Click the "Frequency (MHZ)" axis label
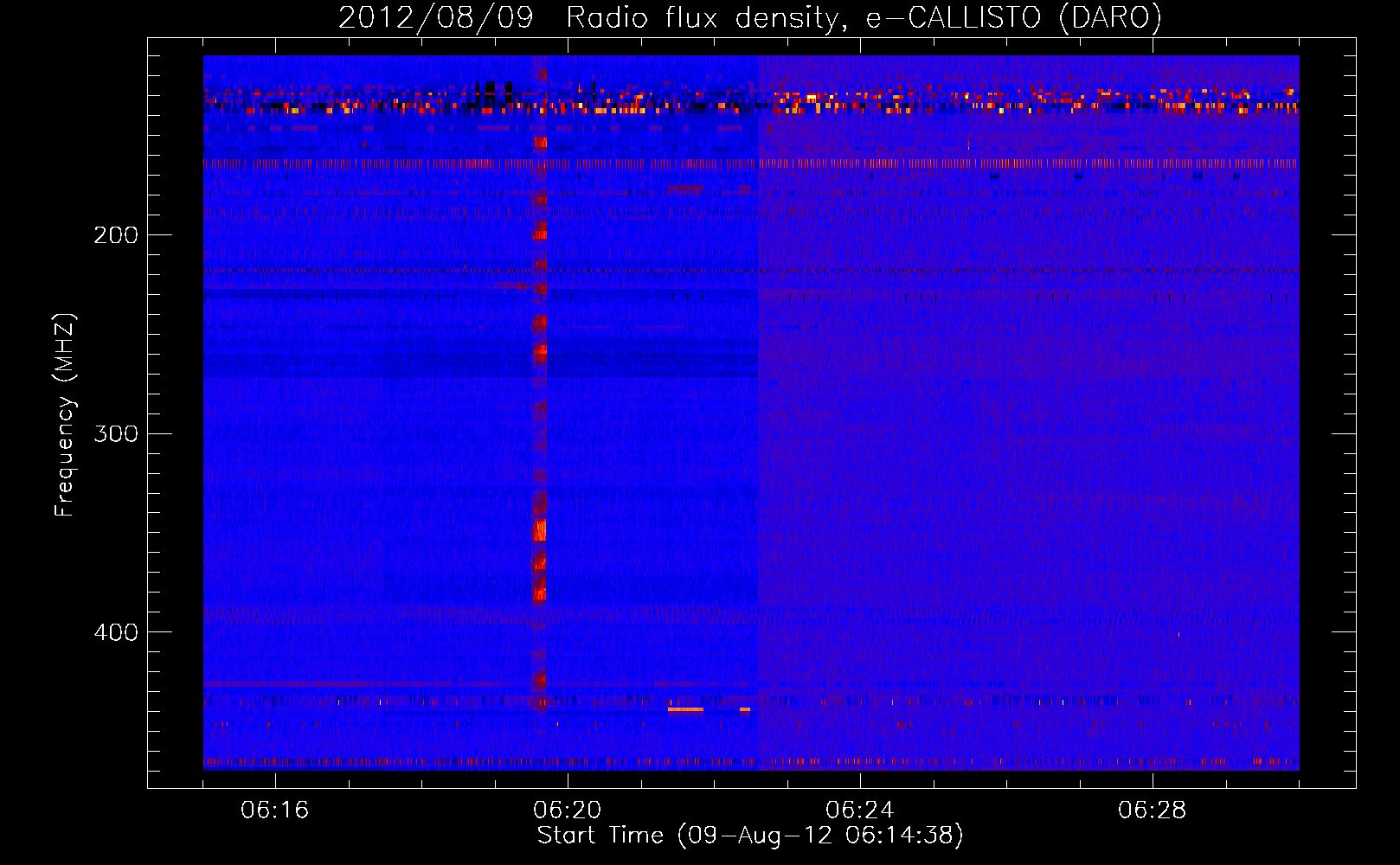This screenshot has width=1400, height=865. 65,415
